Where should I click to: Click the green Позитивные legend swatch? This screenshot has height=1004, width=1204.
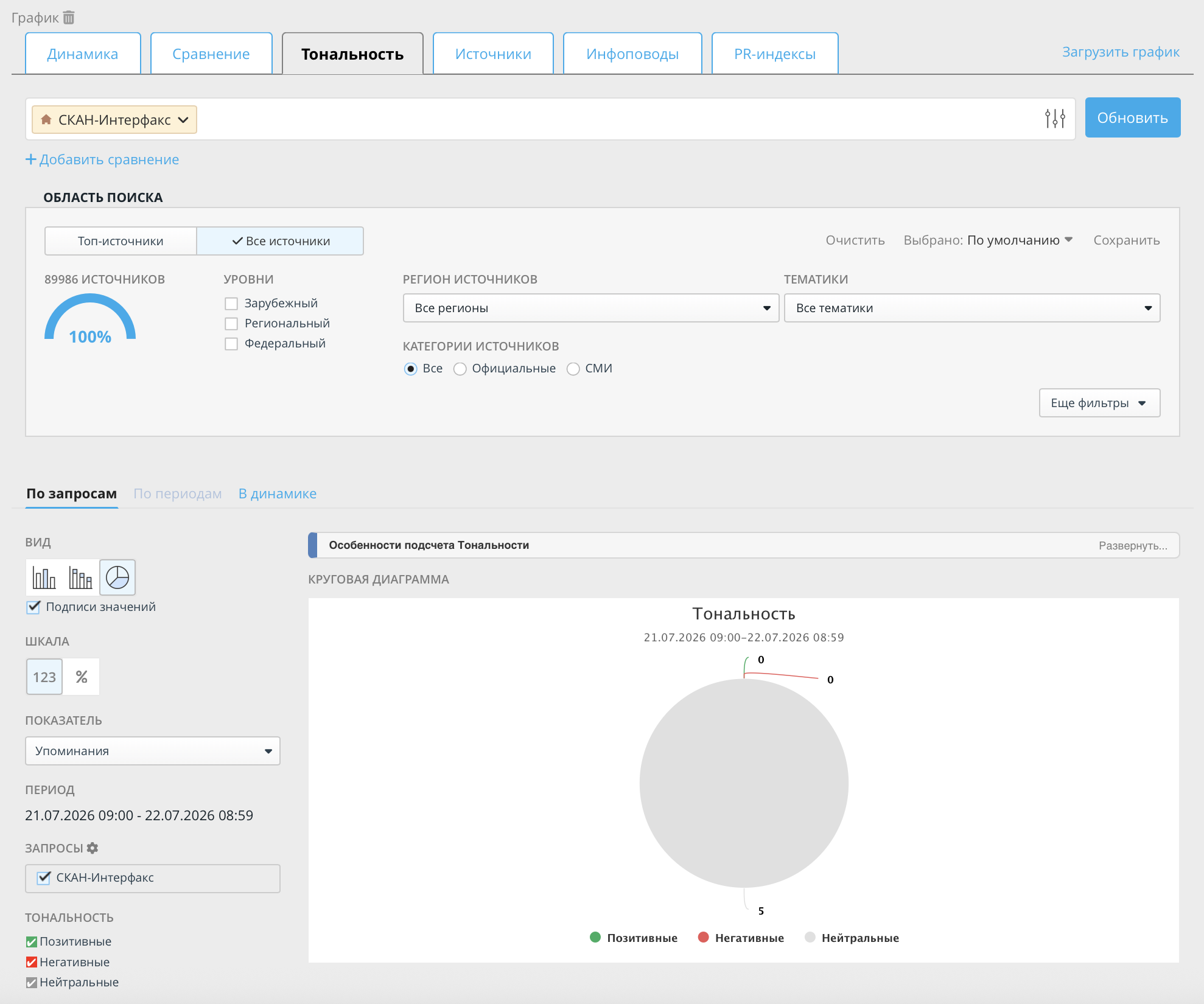pyautogui.click(x=595, y=937)
